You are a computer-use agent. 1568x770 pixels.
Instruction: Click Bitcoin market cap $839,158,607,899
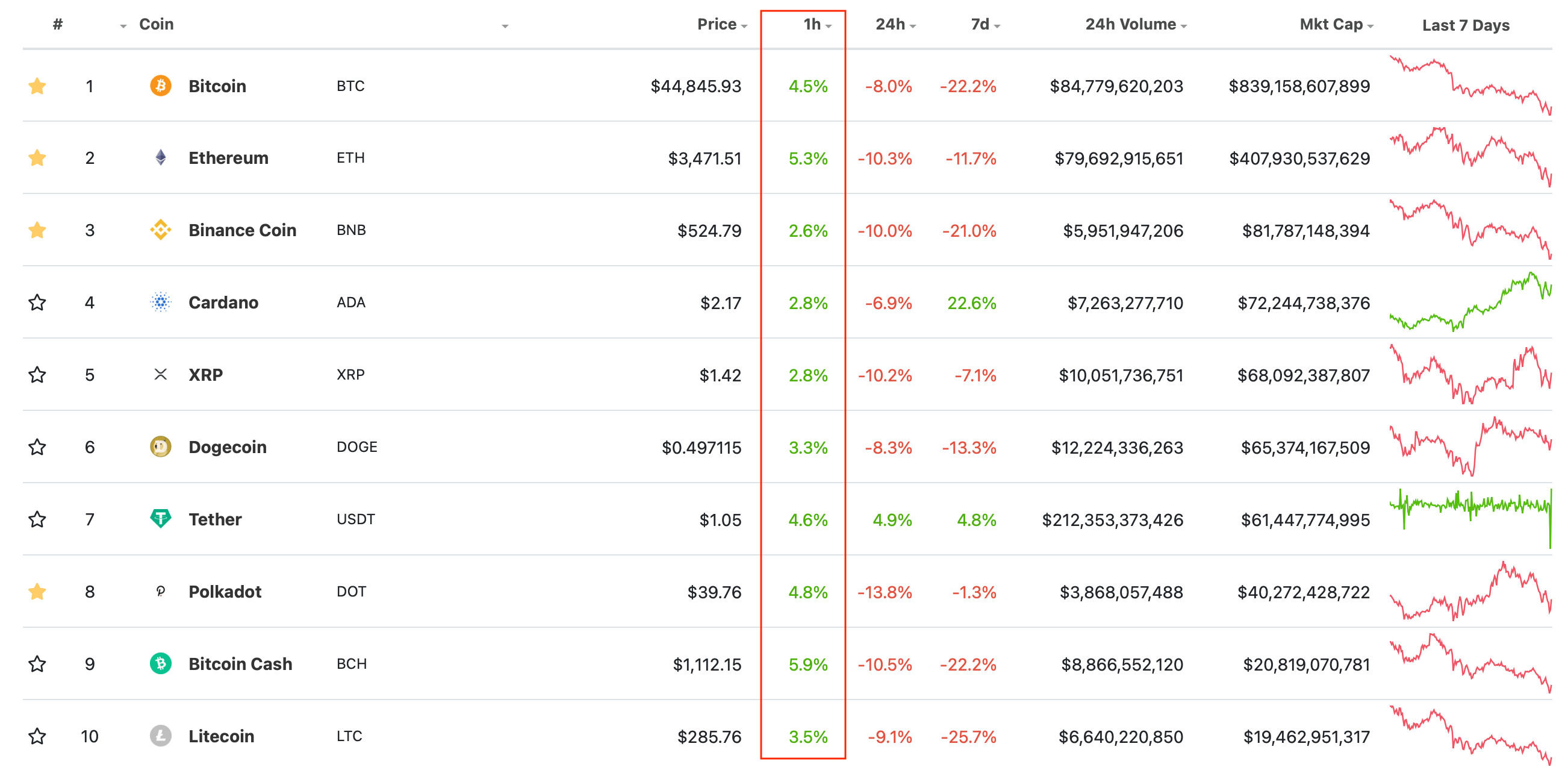(x=1299, y=86)
